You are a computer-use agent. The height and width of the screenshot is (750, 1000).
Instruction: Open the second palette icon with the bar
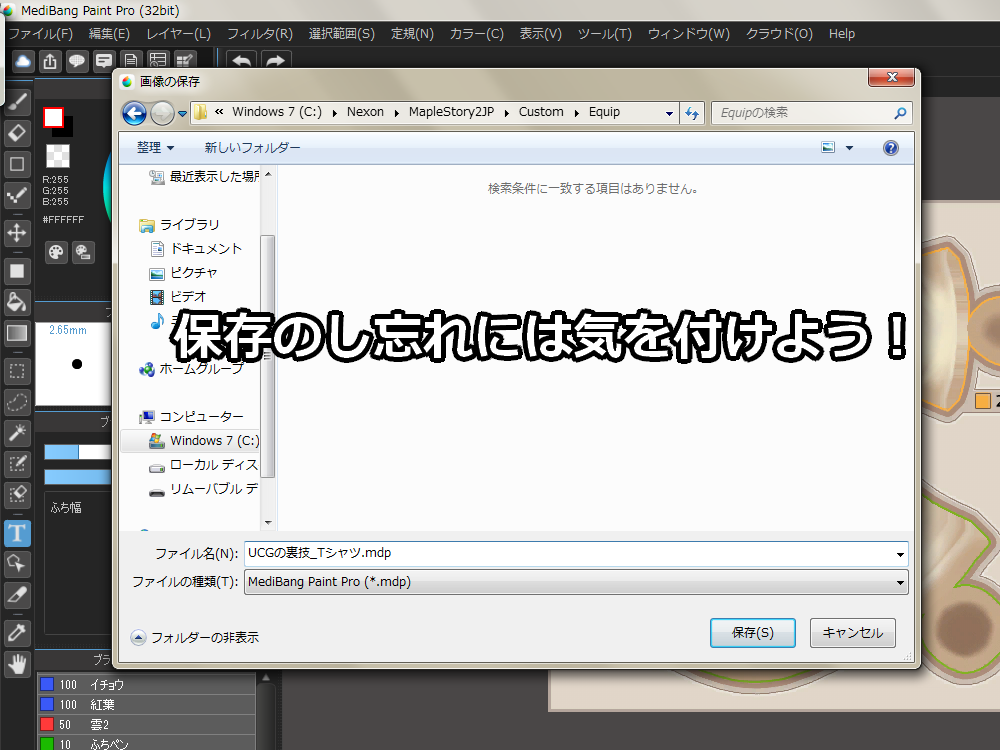click(x=83, y=253)
